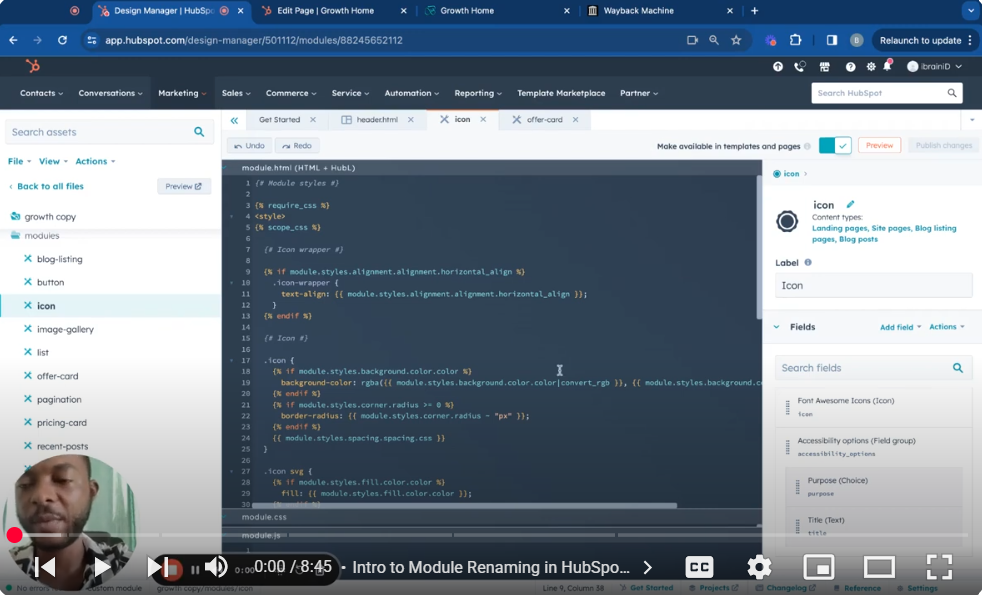Image resolution: width=982 pixels, height=595 pixels.
Task: Open the HubSpot help question mark icon
Action: (850, 66)
